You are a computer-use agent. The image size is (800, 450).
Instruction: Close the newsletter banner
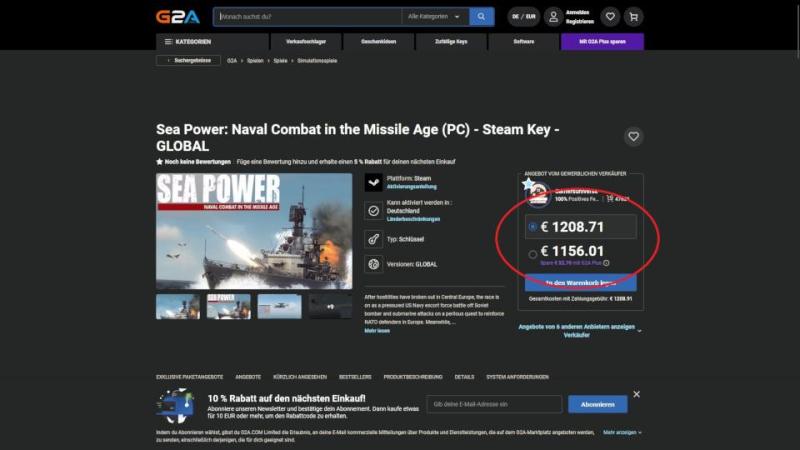(636, 394)
